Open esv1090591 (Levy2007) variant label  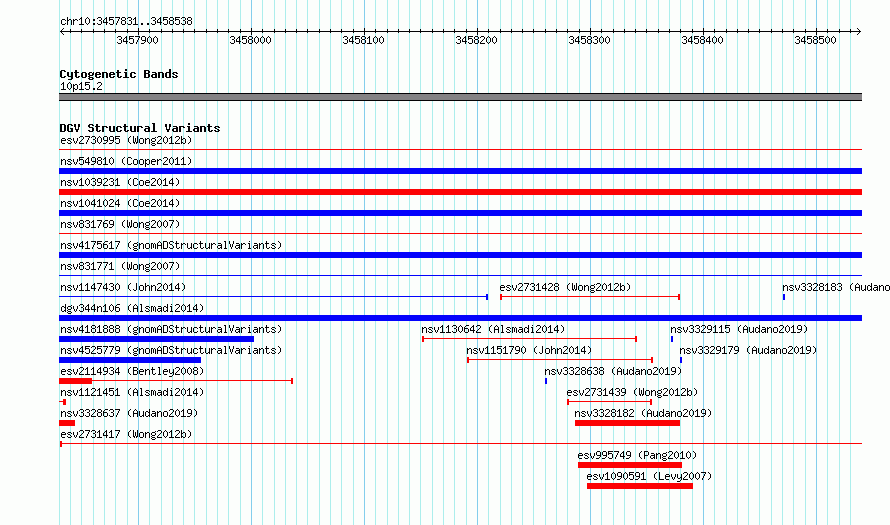tap(649, 476)
